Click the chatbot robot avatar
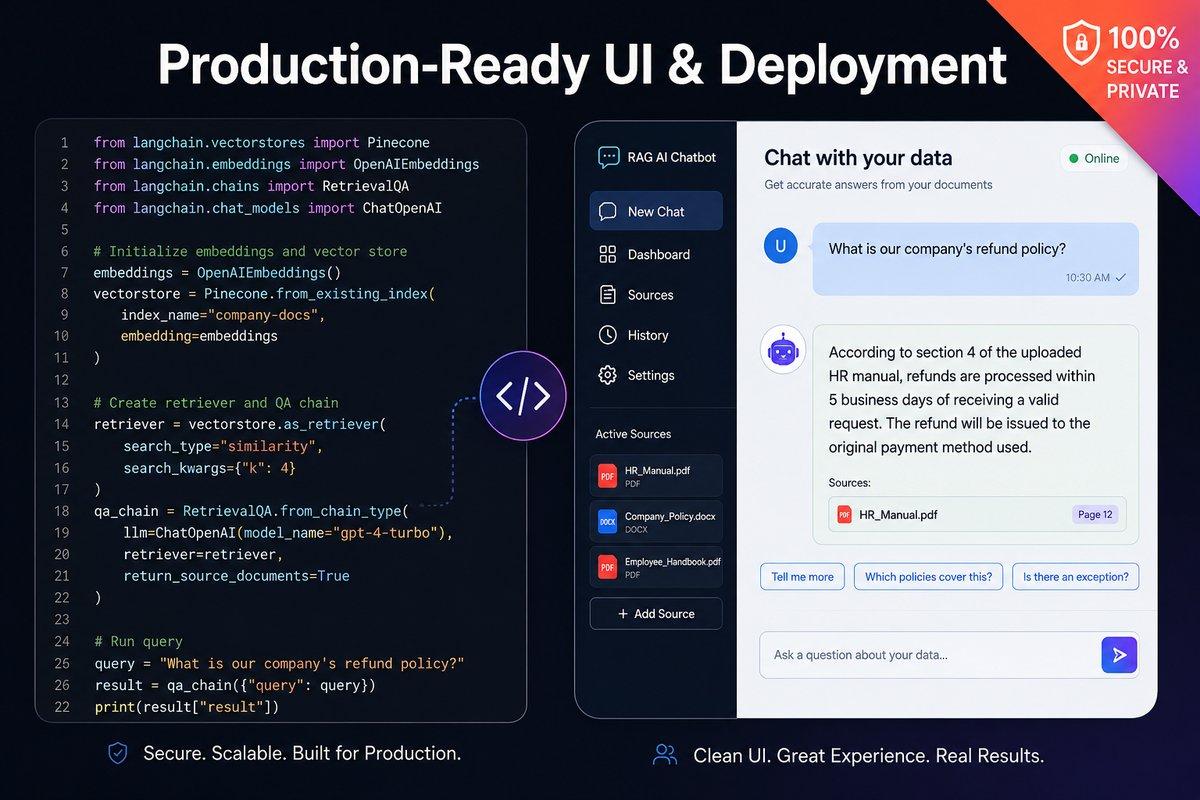This screenshot has height=800, width=1200. 783,350
